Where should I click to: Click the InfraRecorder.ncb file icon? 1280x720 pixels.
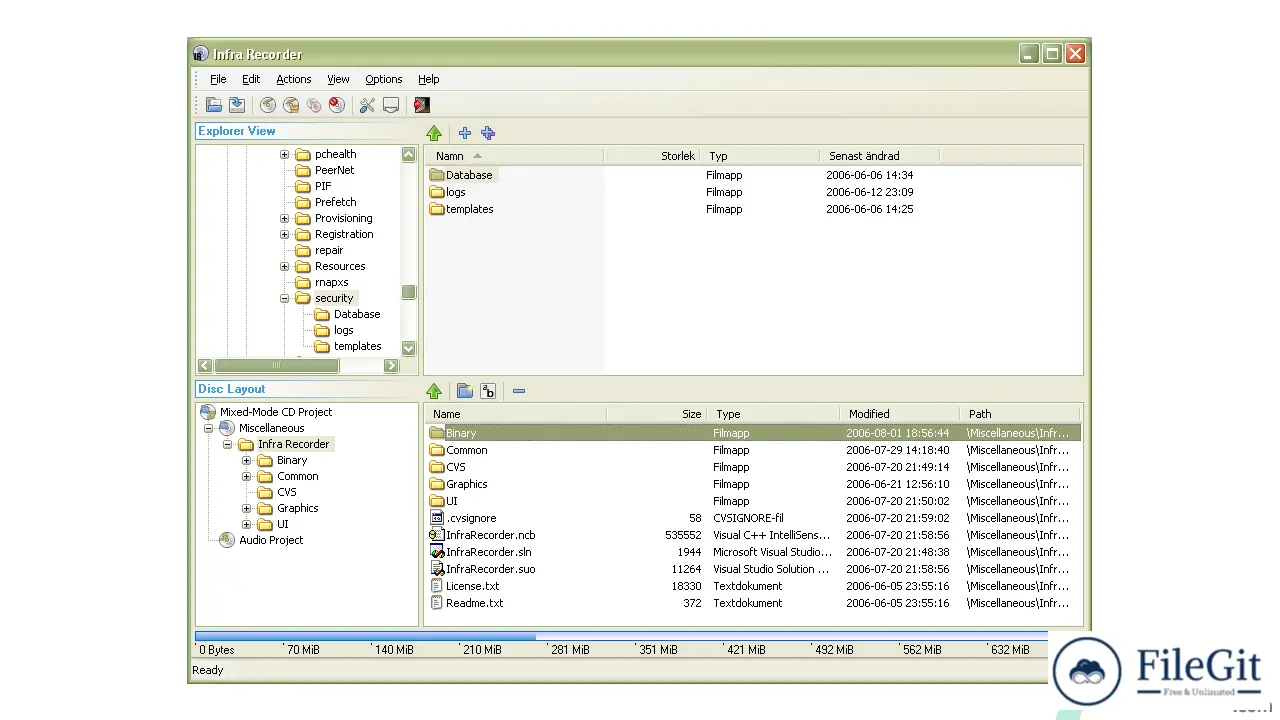437,535
